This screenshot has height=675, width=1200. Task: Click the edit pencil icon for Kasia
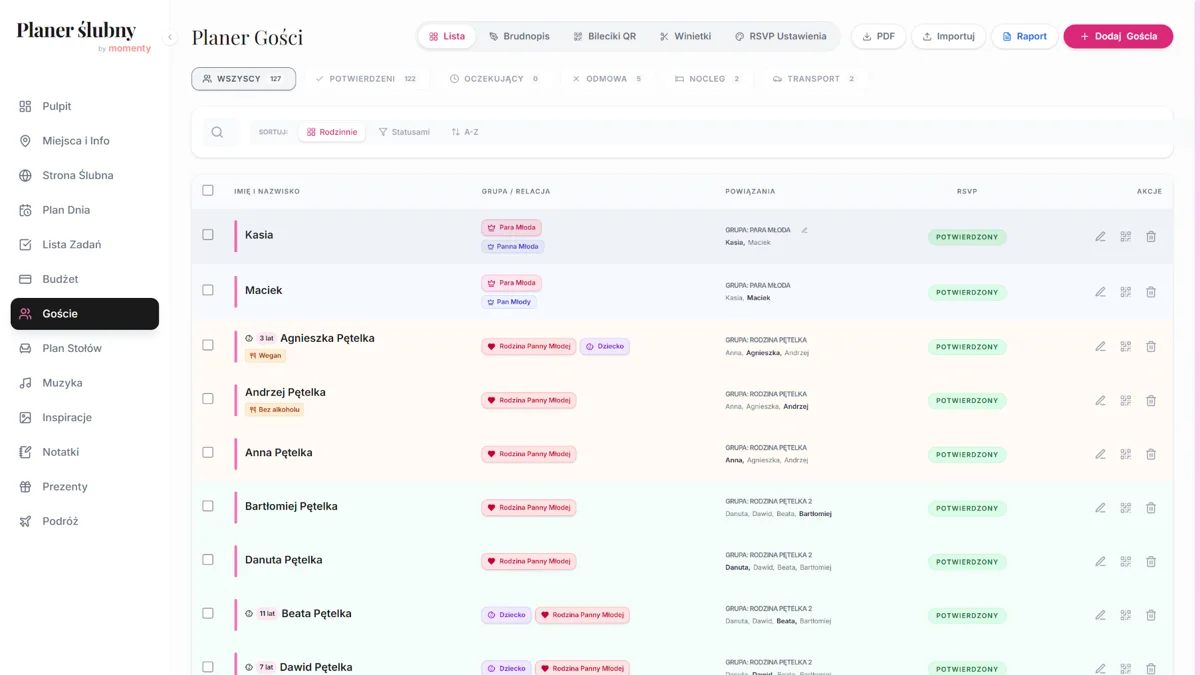click(1100, 237)
